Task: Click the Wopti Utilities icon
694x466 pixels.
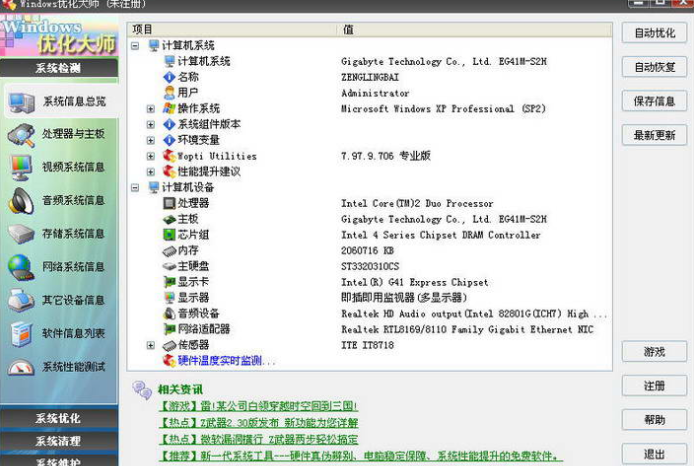Action: coord(169,156)
